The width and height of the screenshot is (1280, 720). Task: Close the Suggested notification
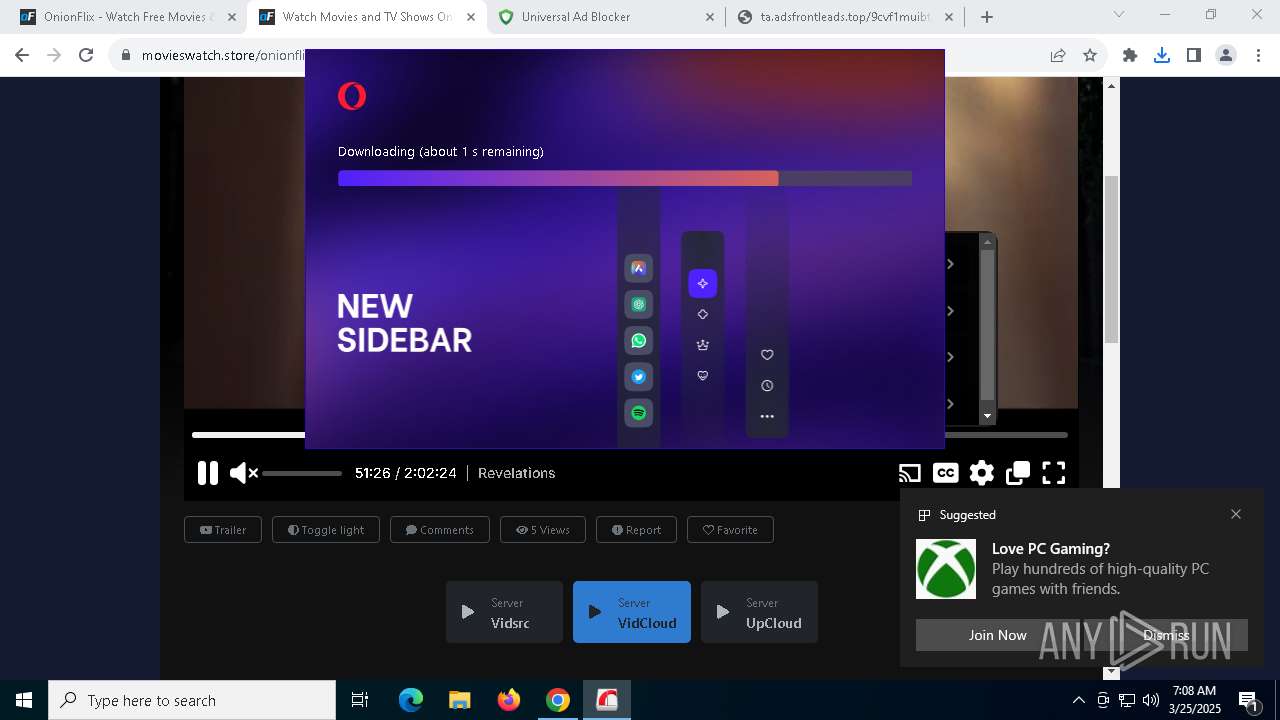point(1236,514)
